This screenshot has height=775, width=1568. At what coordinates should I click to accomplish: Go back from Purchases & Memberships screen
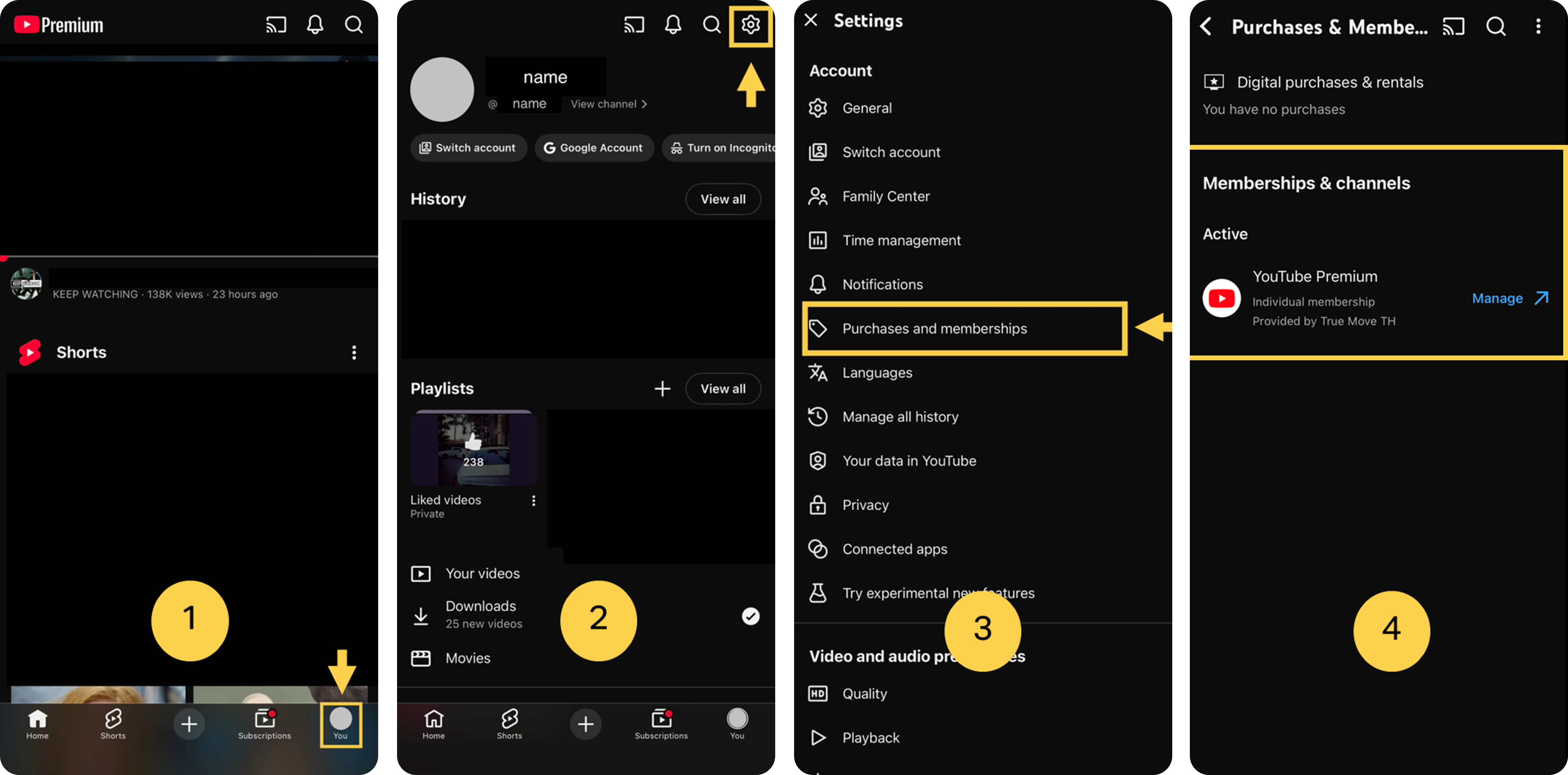(x=1206, y=26)
